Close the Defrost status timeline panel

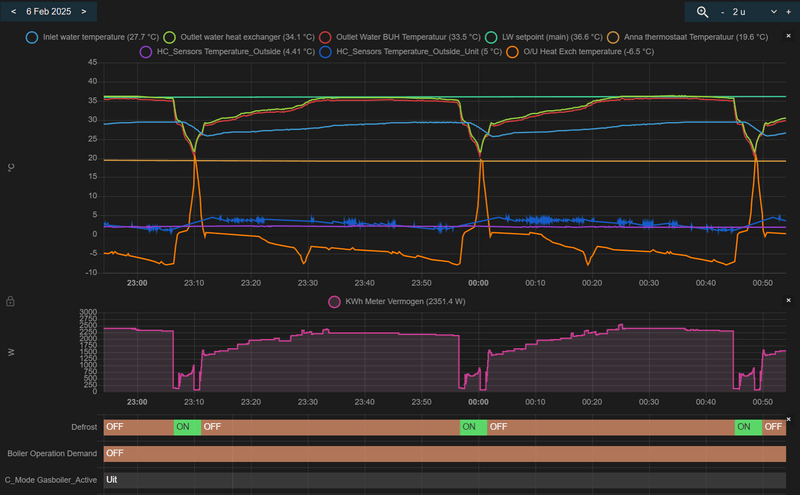click(788, 419)
